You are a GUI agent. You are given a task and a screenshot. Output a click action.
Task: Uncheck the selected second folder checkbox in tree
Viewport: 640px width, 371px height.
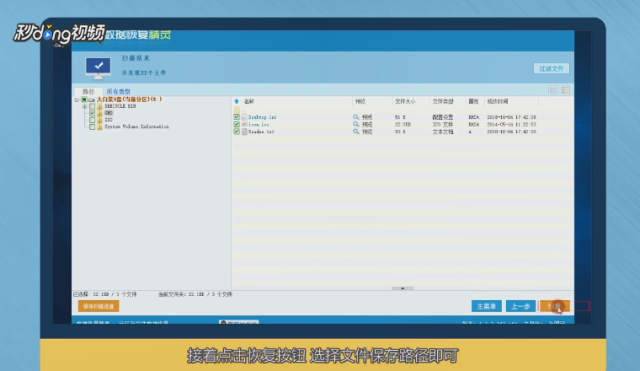point(92,113)
